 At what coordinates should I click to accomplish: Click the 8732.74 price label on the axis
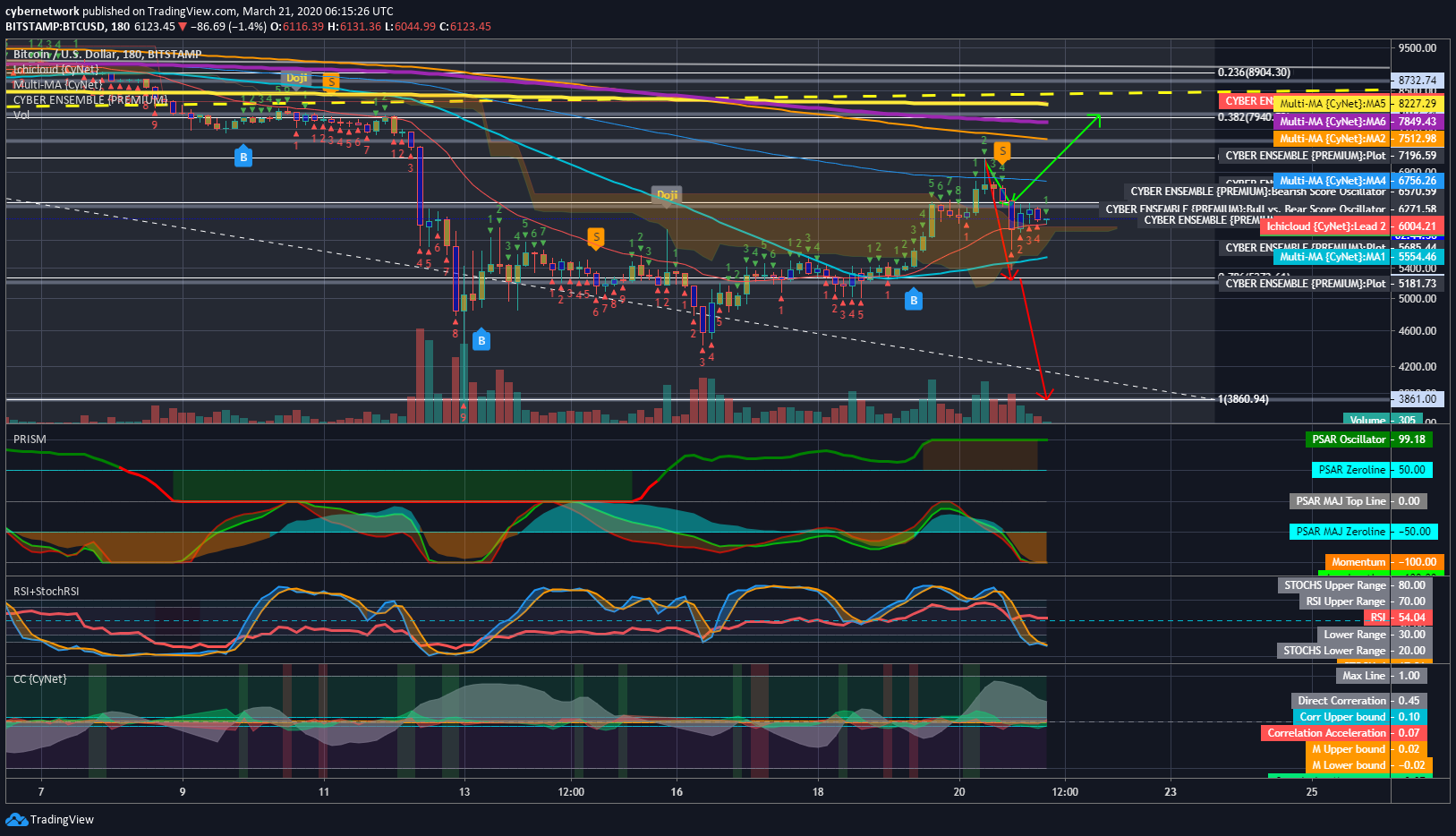[1417, 81]
